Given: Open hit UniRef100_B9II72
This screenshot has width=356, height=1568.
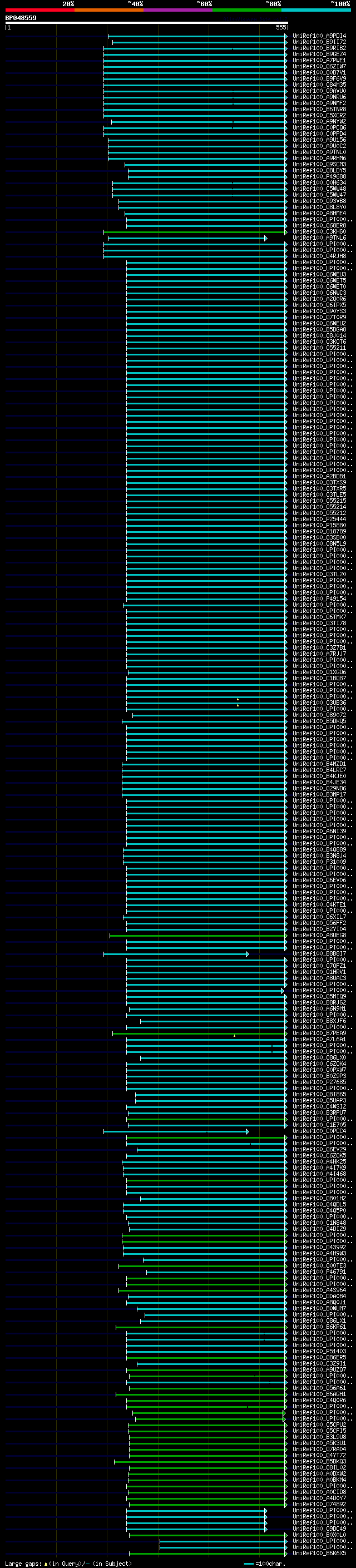Looking at the screenshot, I should tap(319, 42).
